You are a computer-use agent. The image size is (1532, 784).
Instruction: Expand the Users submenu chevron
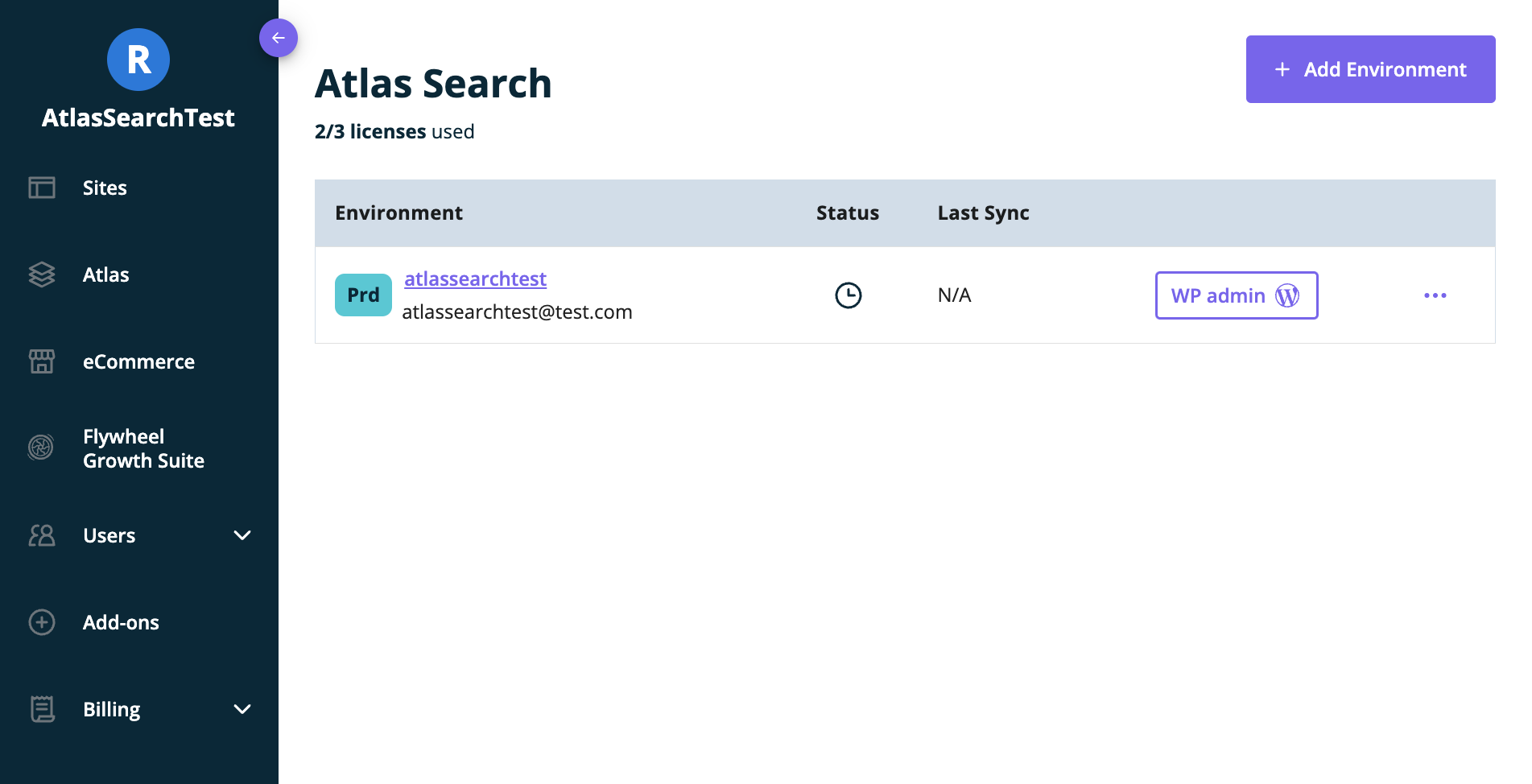[242, 535]
